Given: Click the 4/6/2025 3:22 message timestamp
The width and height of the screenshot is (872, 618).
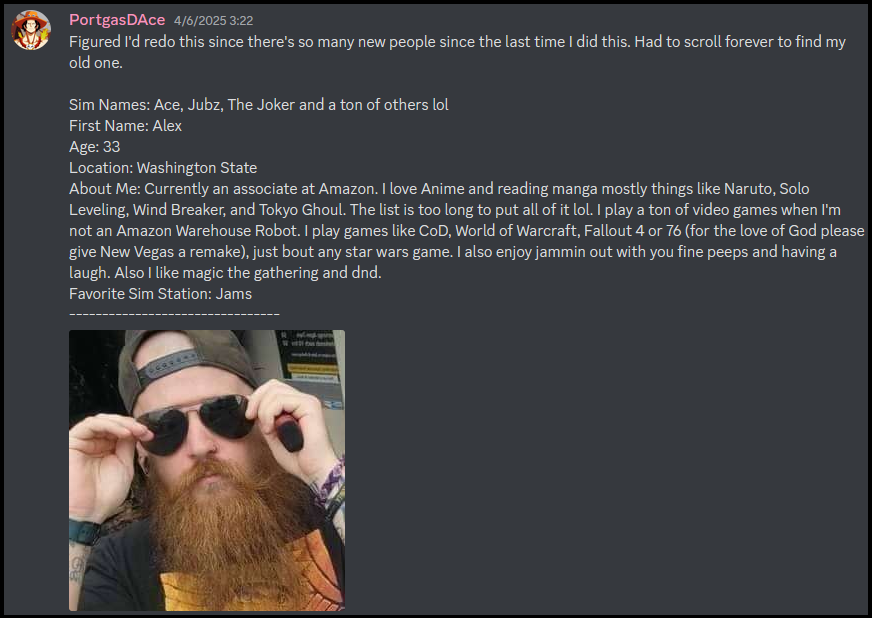Looking at the screenshot, I should pyautogui.click(x=214, y=21).
